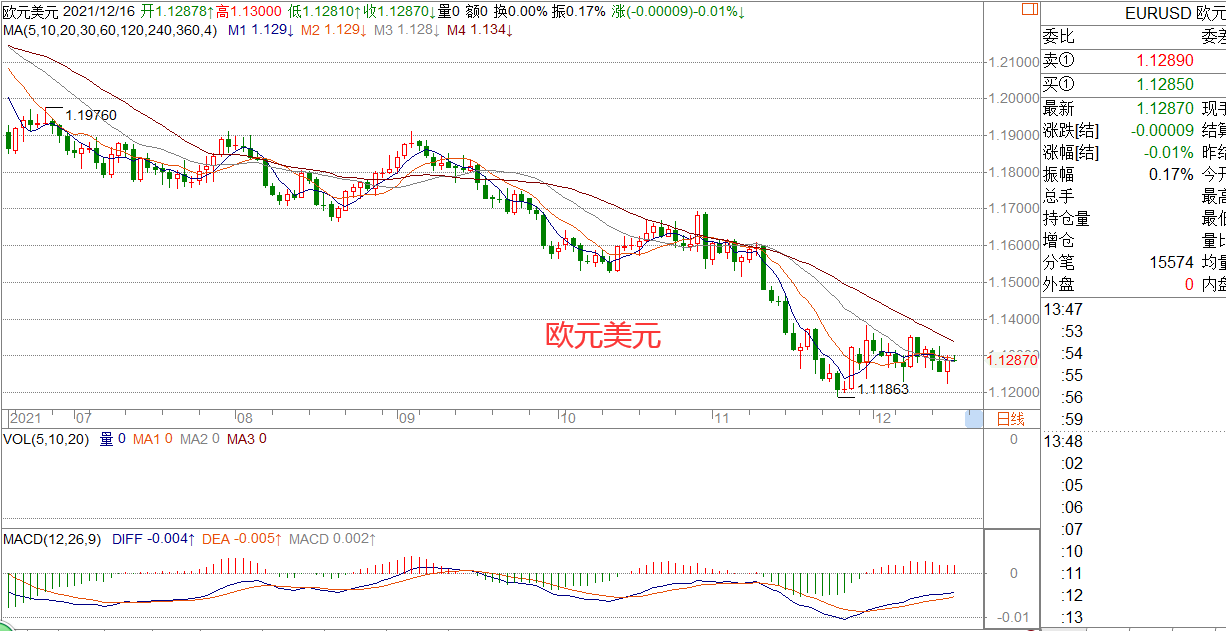
Task: Click the 涨幅[结] value -0.01%
Action: (x=1169, y=153)
